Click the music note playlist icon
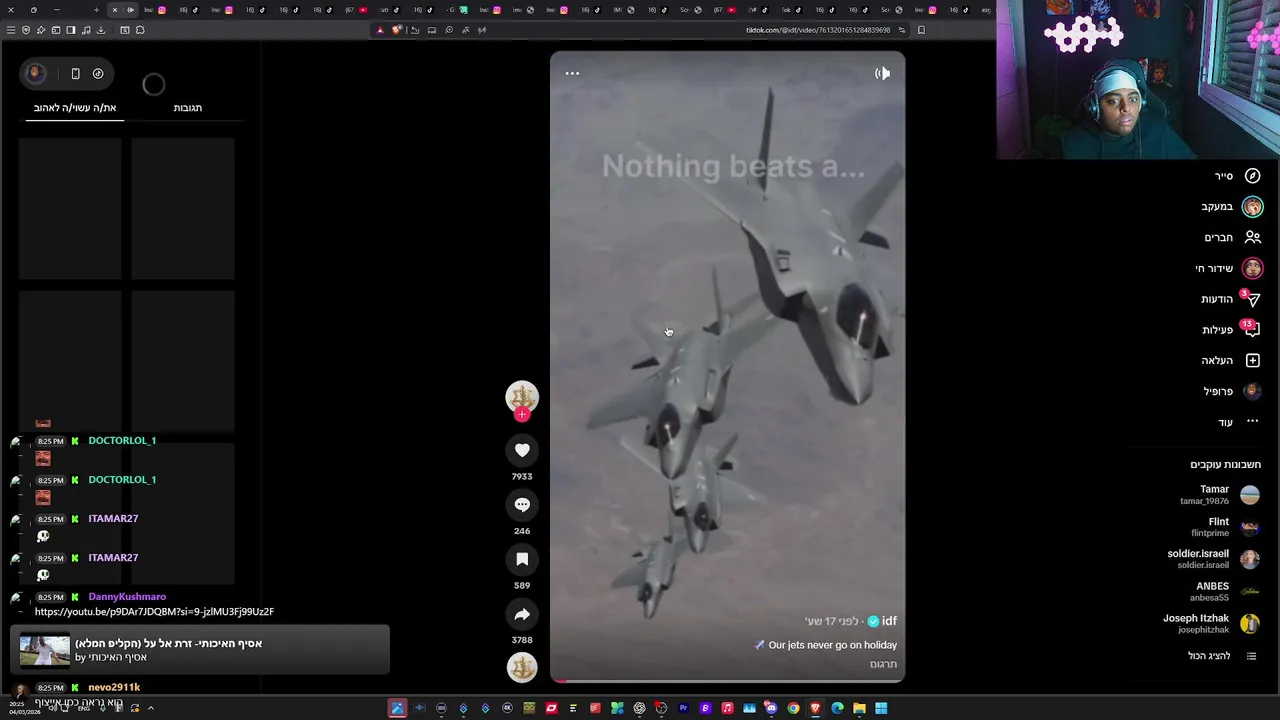This screenshot has height=720, width=1280. (x=86, y=30)
